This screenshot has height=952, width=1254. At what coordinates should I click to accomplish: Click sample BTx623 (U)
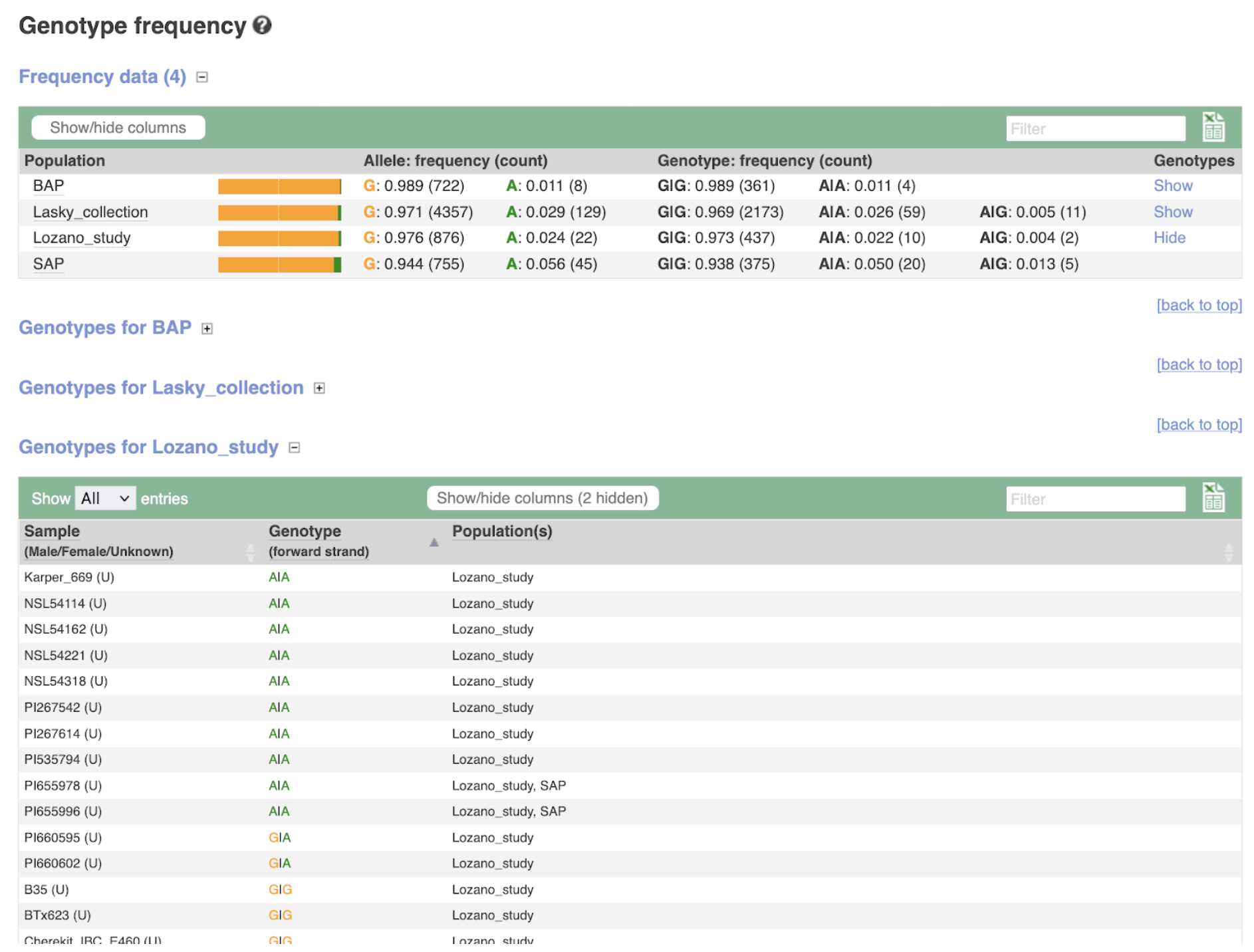57,915
